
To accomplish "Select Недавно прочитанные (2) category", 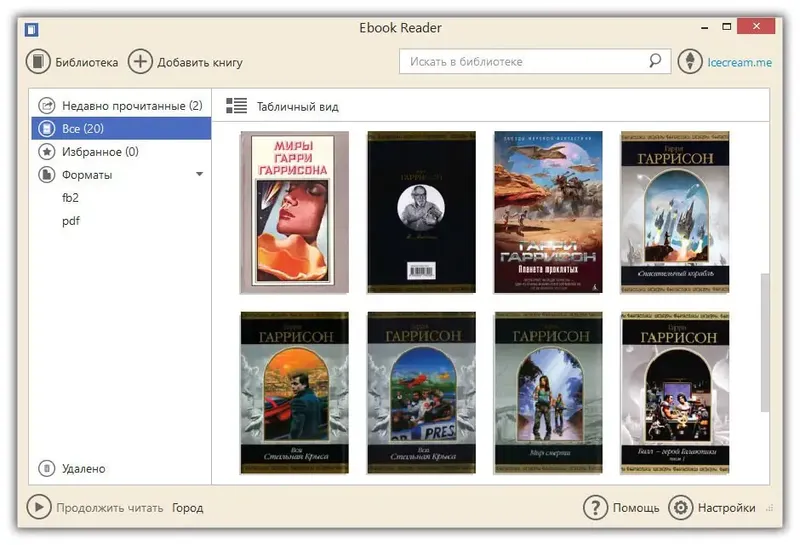I will pos(121,106).
